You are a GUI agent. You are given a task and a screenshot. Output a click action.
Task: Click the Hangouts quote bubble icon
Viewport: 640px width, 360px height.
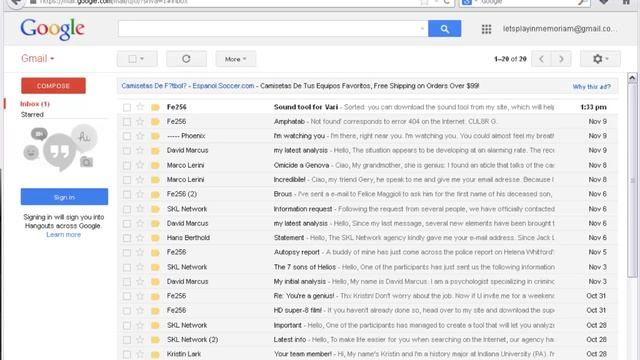(59, 151)
